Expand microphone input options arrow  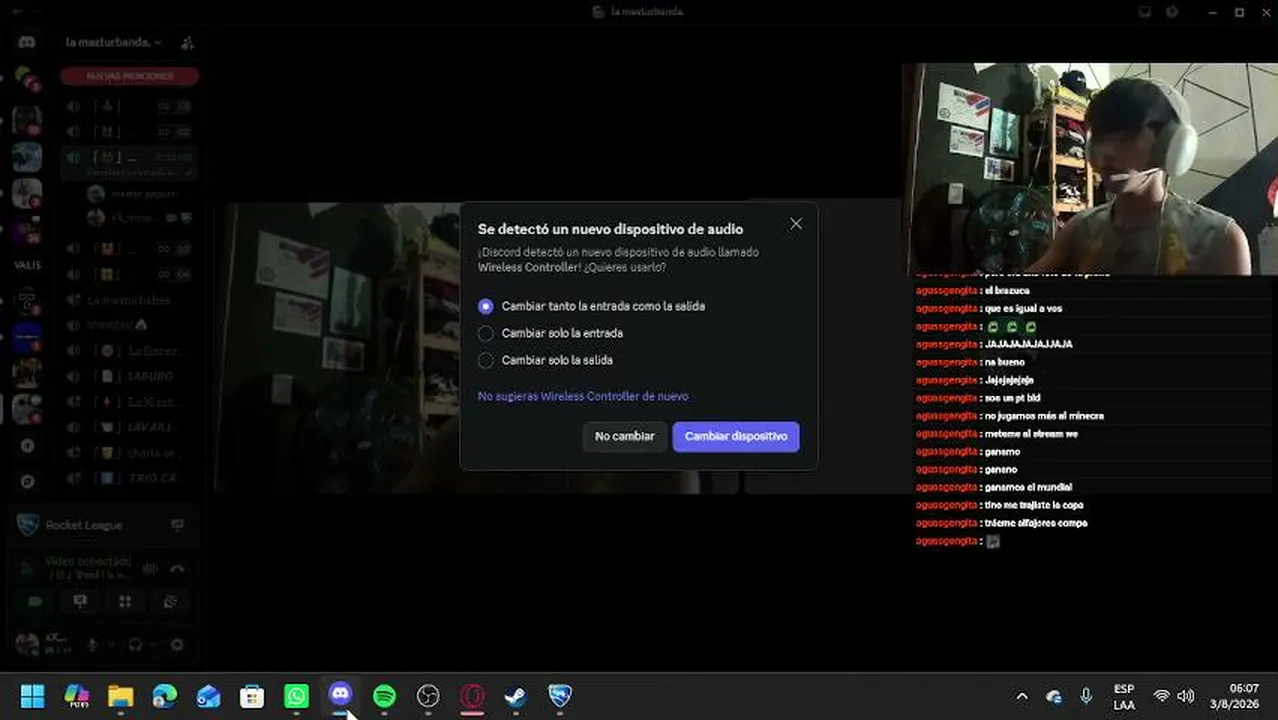click(110, 645)
